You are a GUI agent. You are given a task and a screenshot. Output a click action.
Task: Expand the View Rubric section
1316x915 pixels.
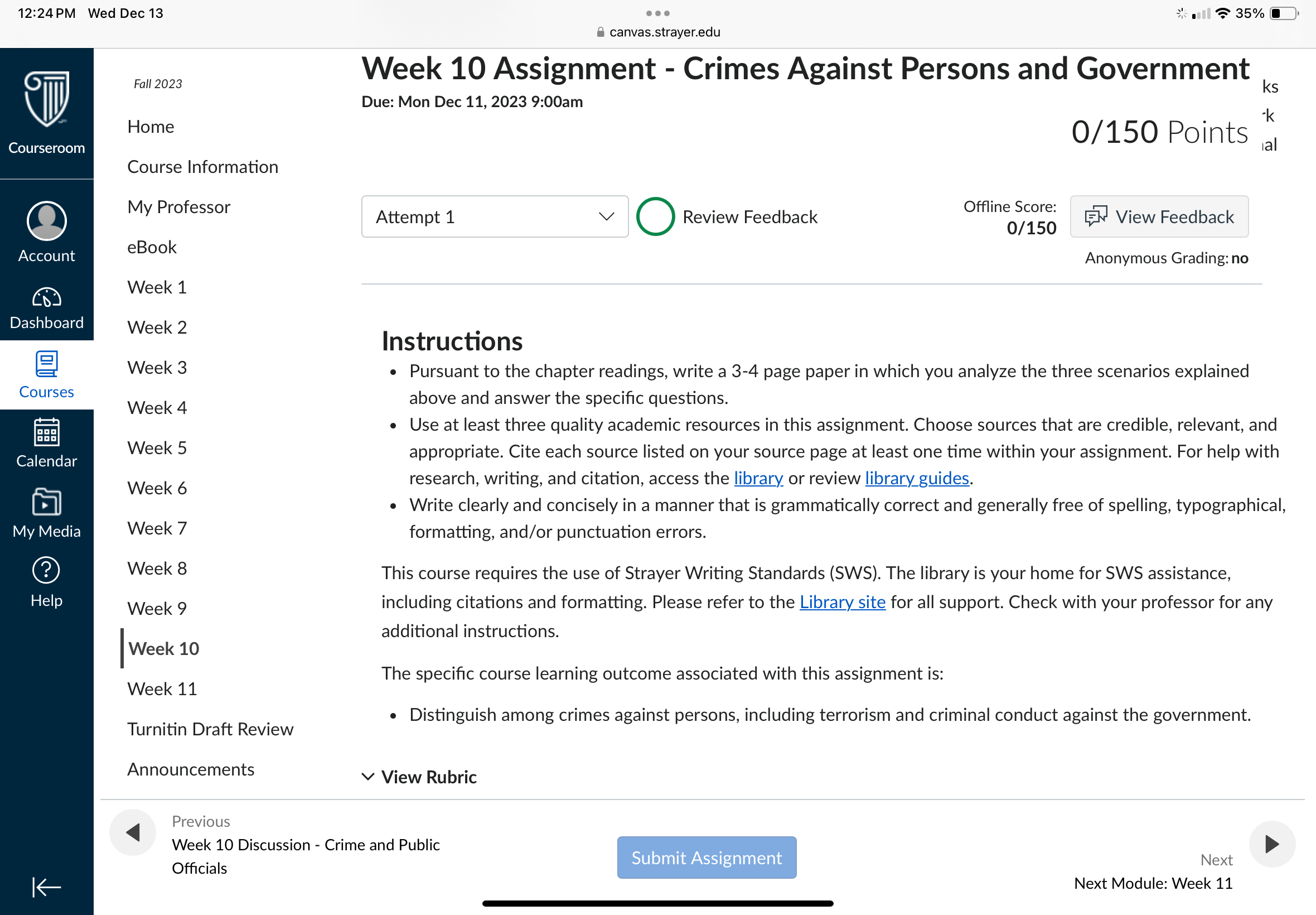[419, 777]
